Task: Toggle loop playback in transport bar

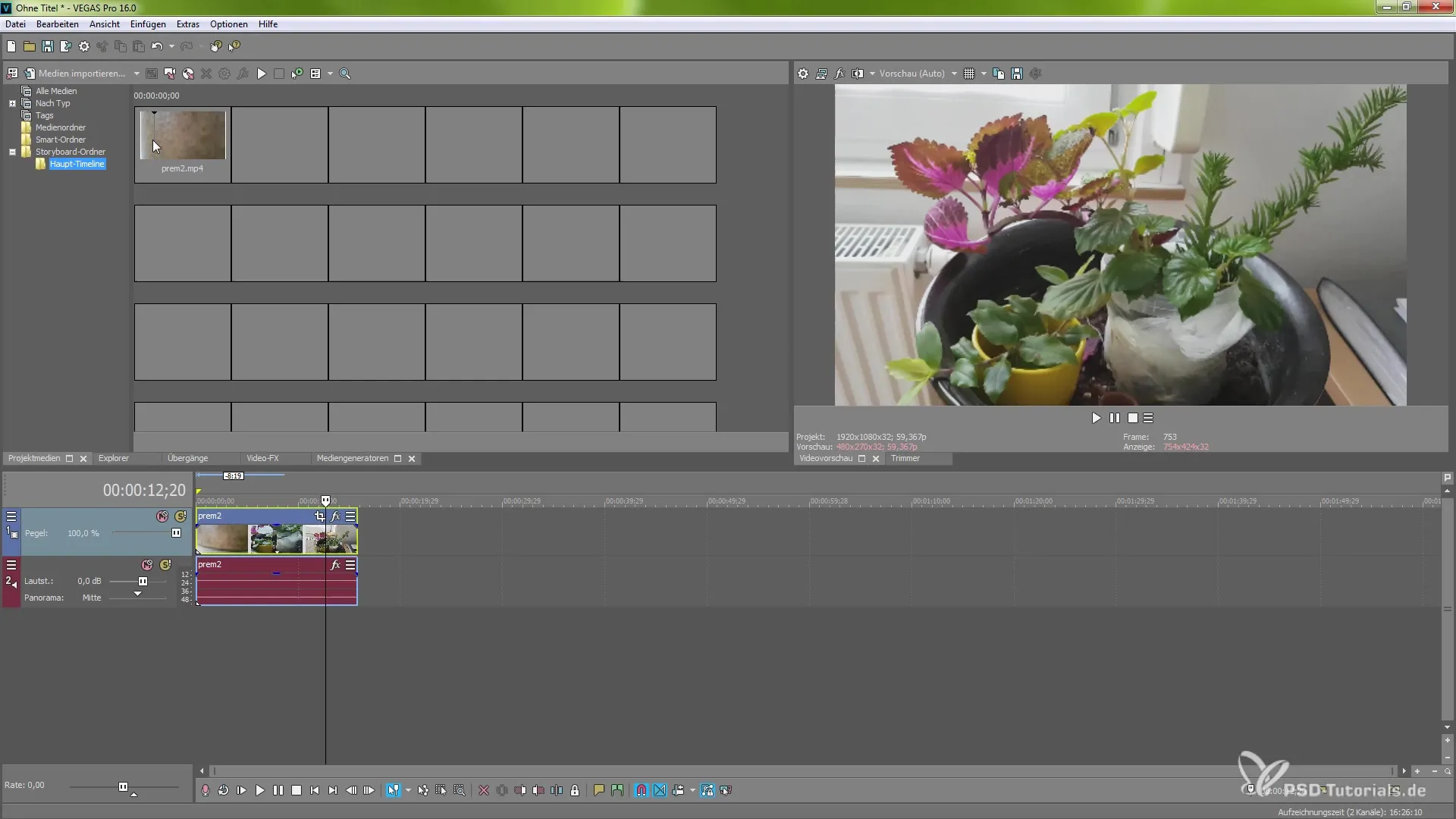Action: [x=224, y=790]
